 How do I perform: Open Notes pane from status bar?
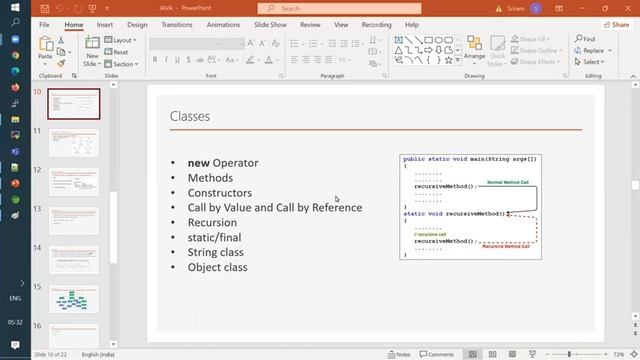pyautogui.click(x=399, y=354)
